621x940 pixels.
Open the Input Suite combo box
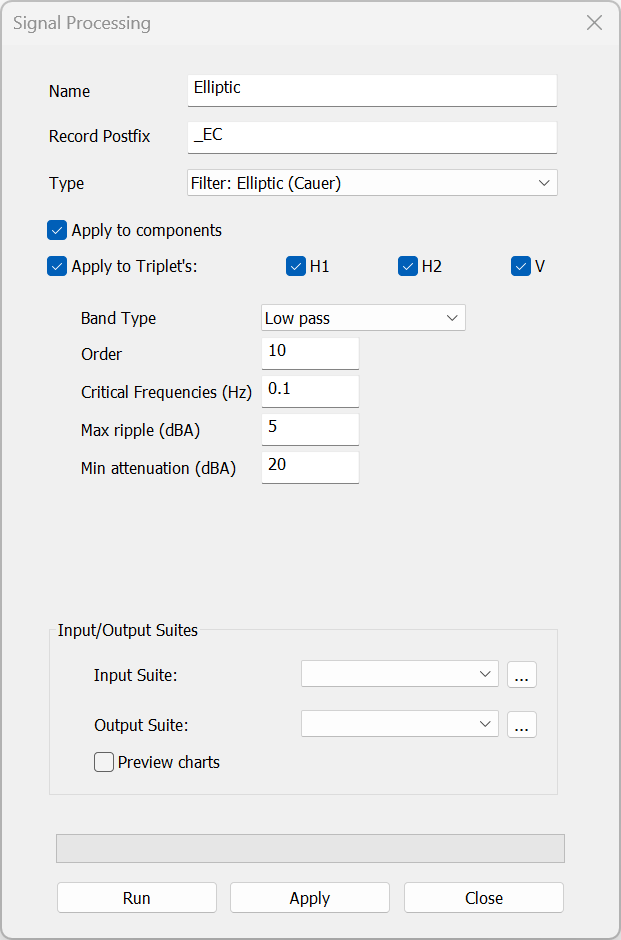coord(399,675)
